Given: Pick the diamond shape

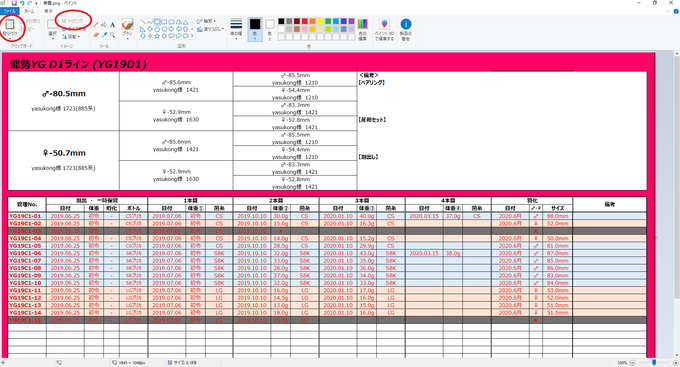Looking at the screenshot, I should [x=150, y=29].
